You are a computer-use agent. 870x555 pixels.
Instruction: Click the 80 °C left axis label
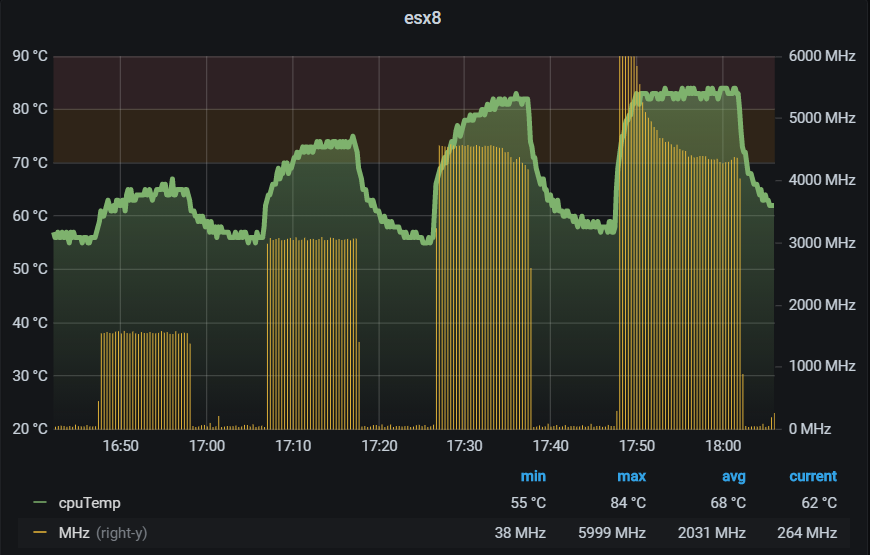point(30,109)
